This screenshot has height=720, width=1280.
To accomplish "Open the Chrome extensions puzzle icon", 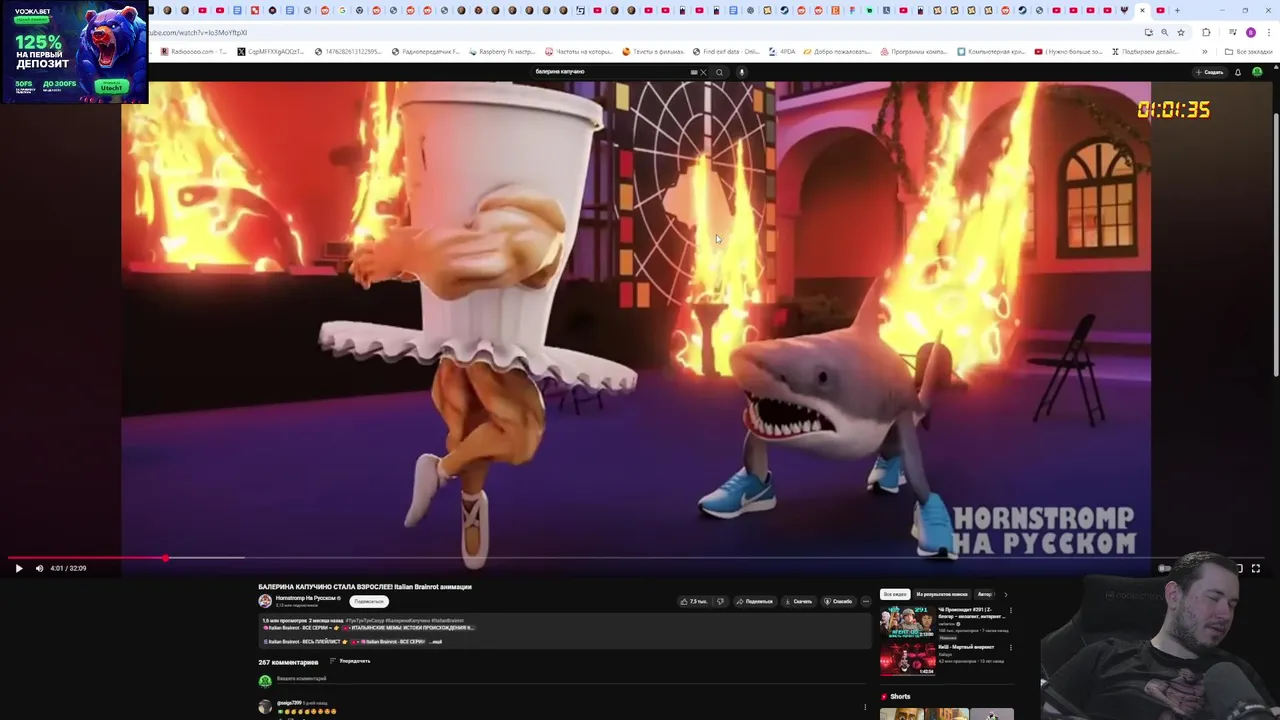I will [1206, 32].
